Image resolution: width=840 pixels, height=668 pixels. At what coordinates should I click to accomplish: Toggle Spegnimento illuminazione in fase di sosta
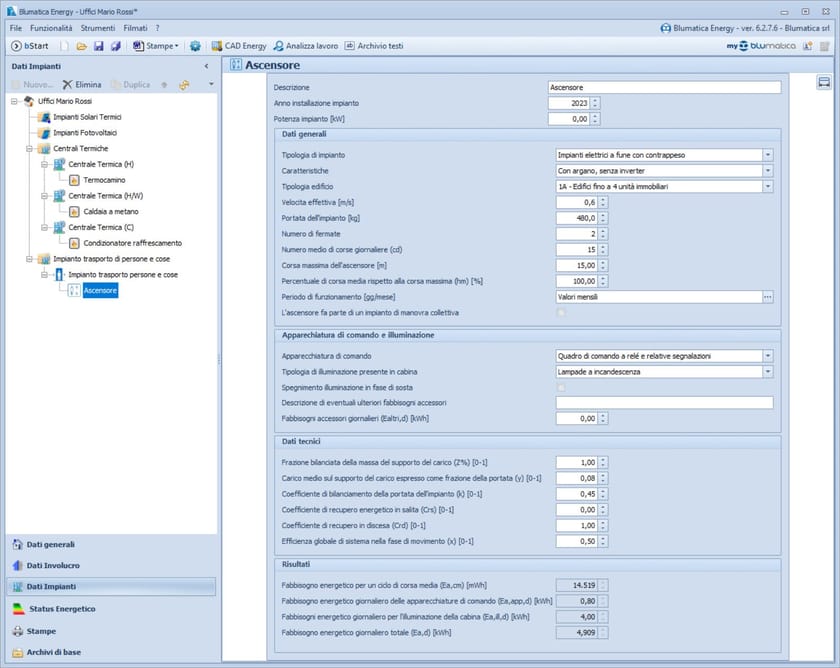coord(561,387)
